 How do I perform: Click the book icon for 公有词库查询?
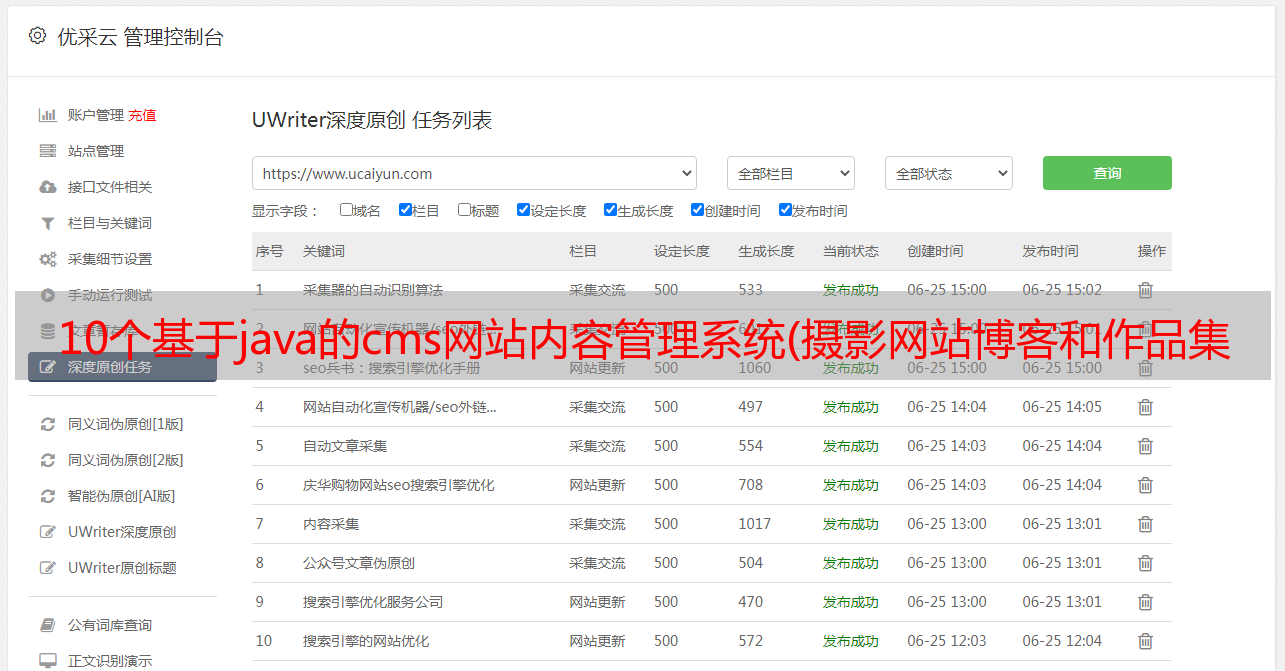point(47,625)
